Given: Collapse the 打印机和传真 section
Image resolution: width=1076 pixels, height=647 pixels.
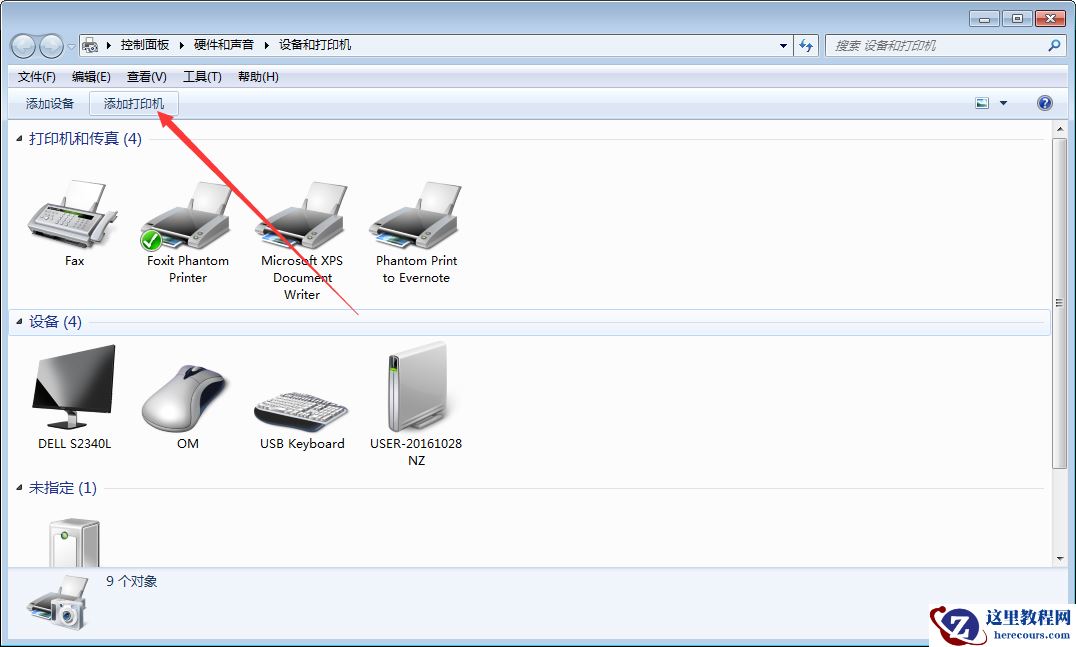Looking at the screenshot, I should point(17,139).
